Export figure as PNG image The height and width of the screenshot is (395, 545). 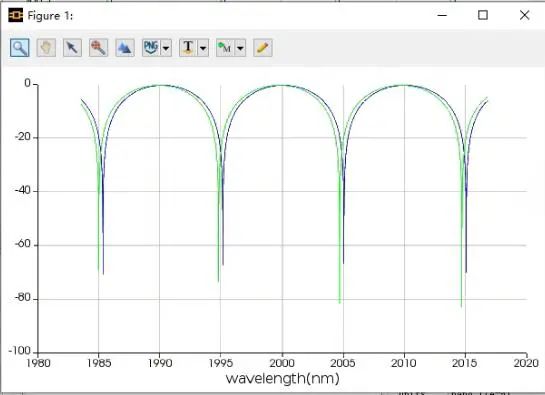(151, 48)
